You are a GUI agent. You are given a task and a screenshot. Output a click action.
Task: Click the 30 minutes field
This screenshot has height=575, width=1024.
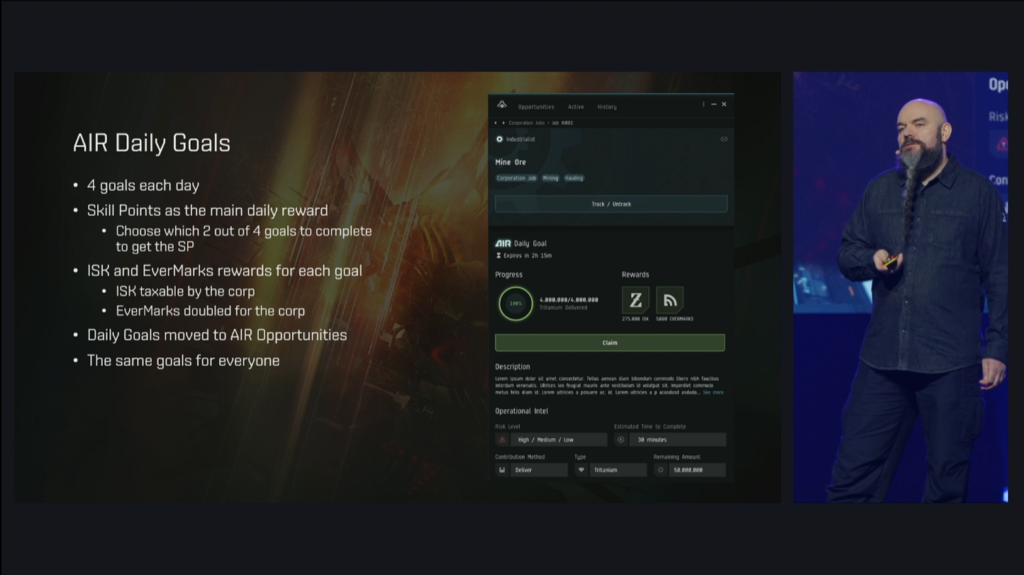click(677, 440)
